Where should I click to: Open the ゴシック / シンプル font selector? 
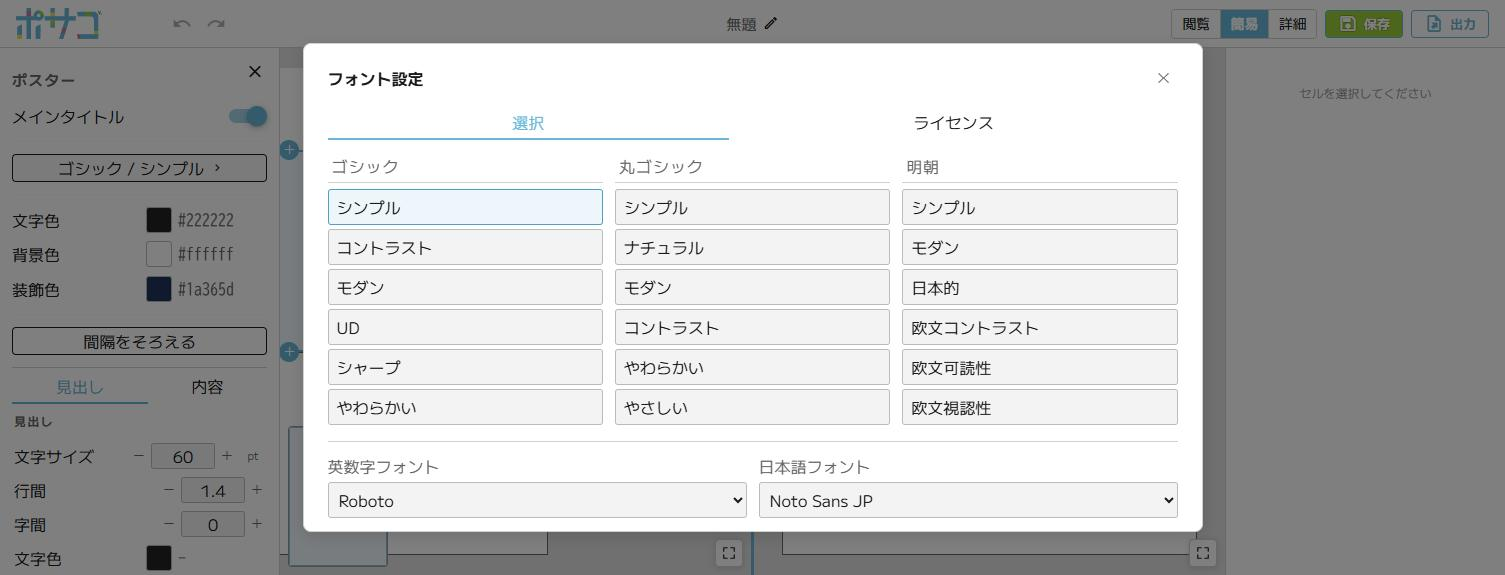click(x=139, y=168)
